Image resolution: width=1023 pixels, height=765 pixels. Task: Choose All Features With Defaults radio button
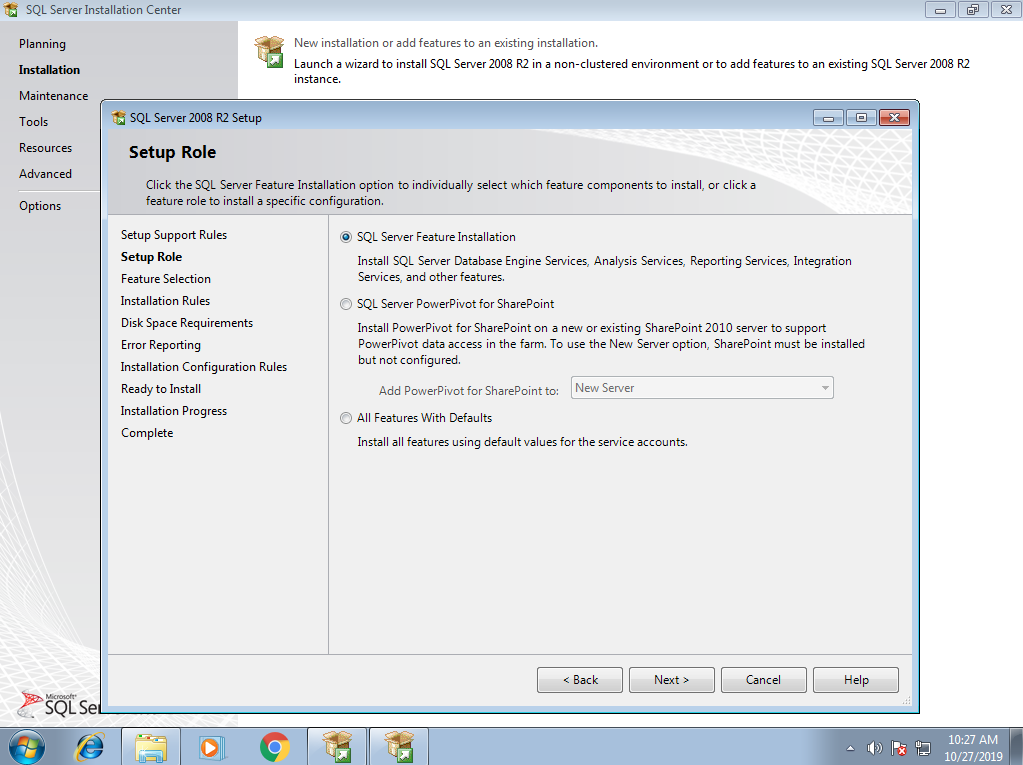click(x=346, y=418)
